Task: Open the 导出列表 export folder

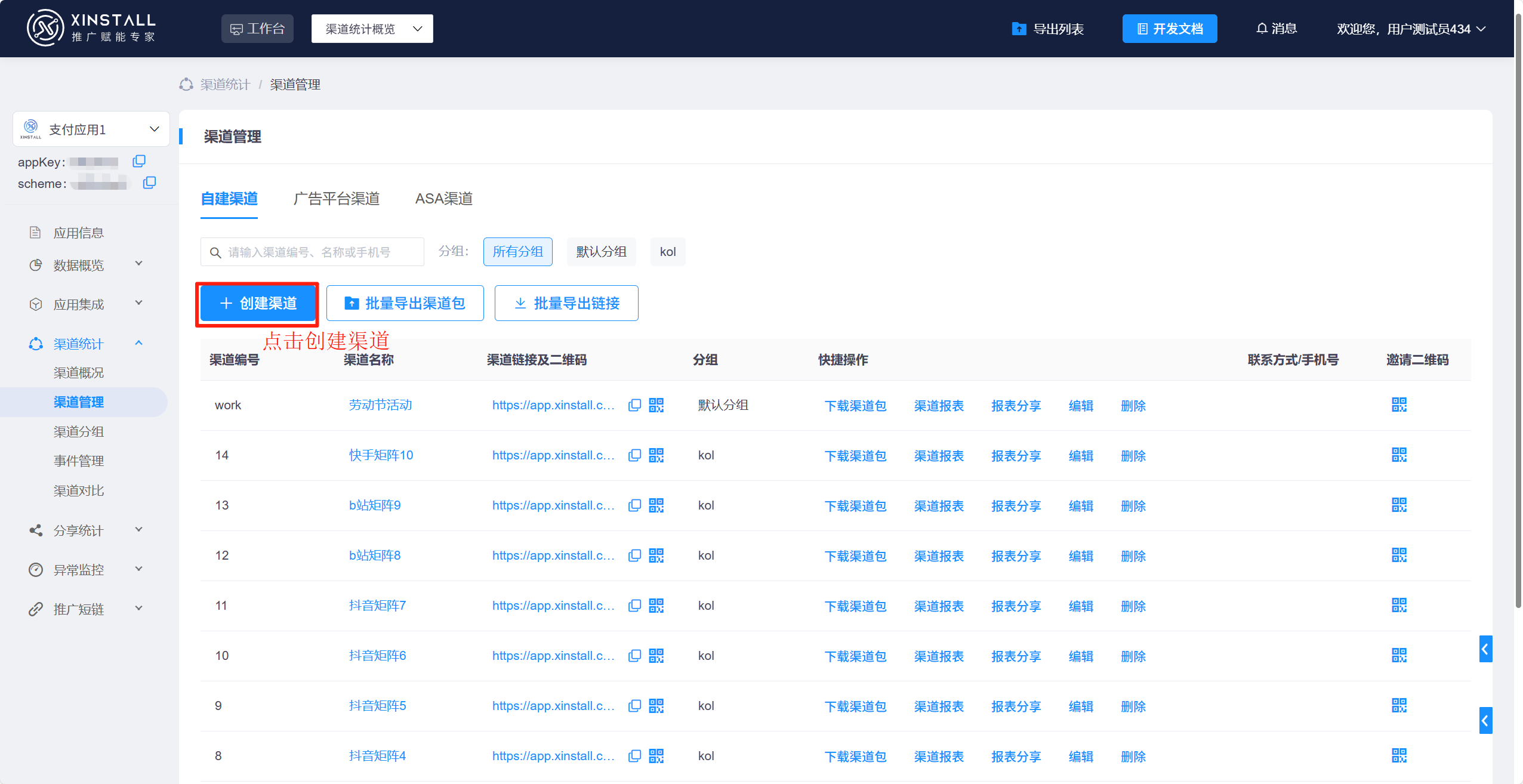Action: [1048, 29]
